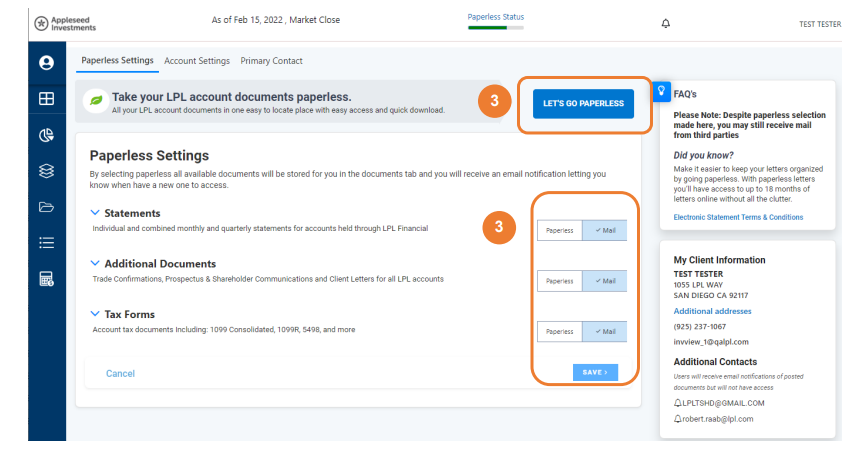Switch to the Primary Contact tab
The image size is (866, 476).
coord(271,61)
